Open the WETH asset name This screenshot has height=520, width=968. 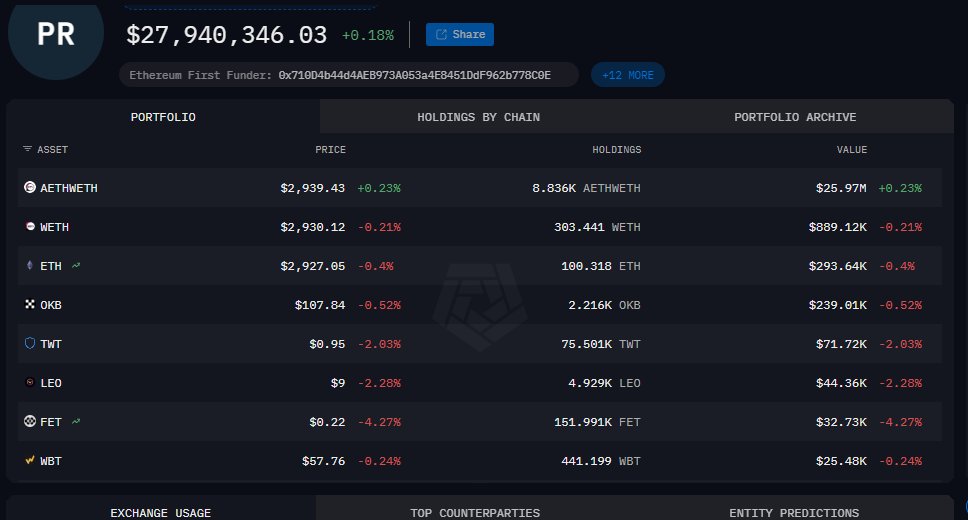[54, 227]
